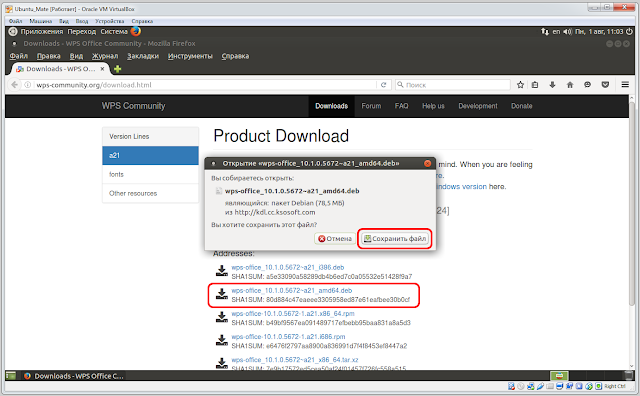Click Отмена button in dialog
This screenshot has width=640, height=396.
(335, 238)
